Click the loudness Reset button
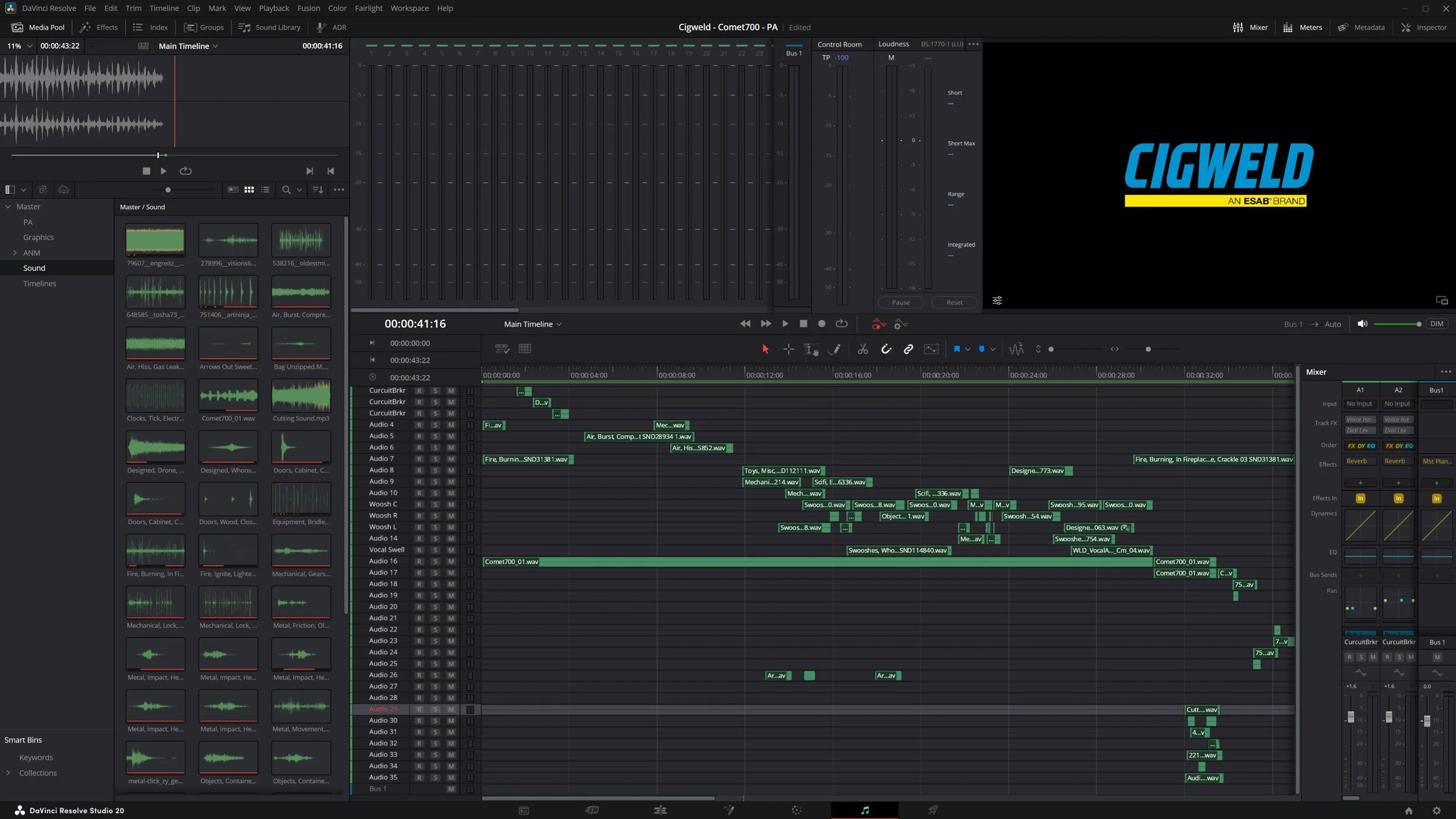 coord(954,302)
